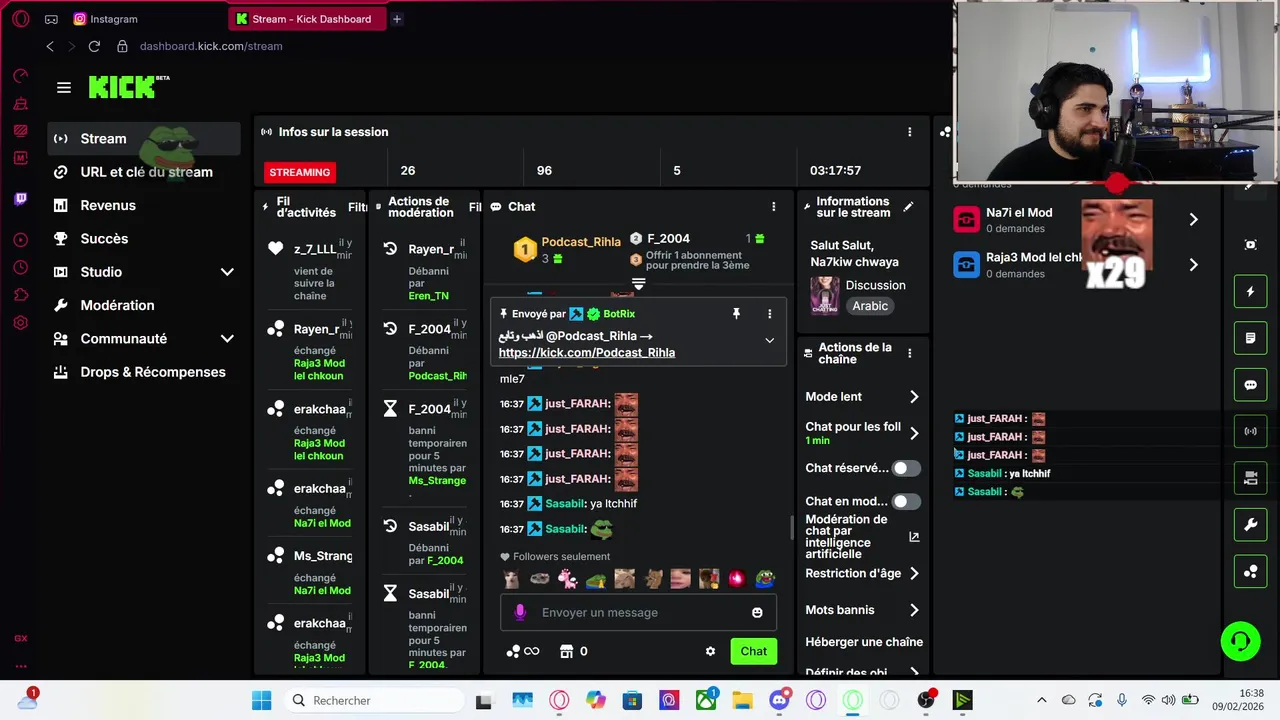Screen dimensions: 1280x720
Task: Open the history clock in Opera sidebar
Action: pyautogui.click(x=21, y=267)
